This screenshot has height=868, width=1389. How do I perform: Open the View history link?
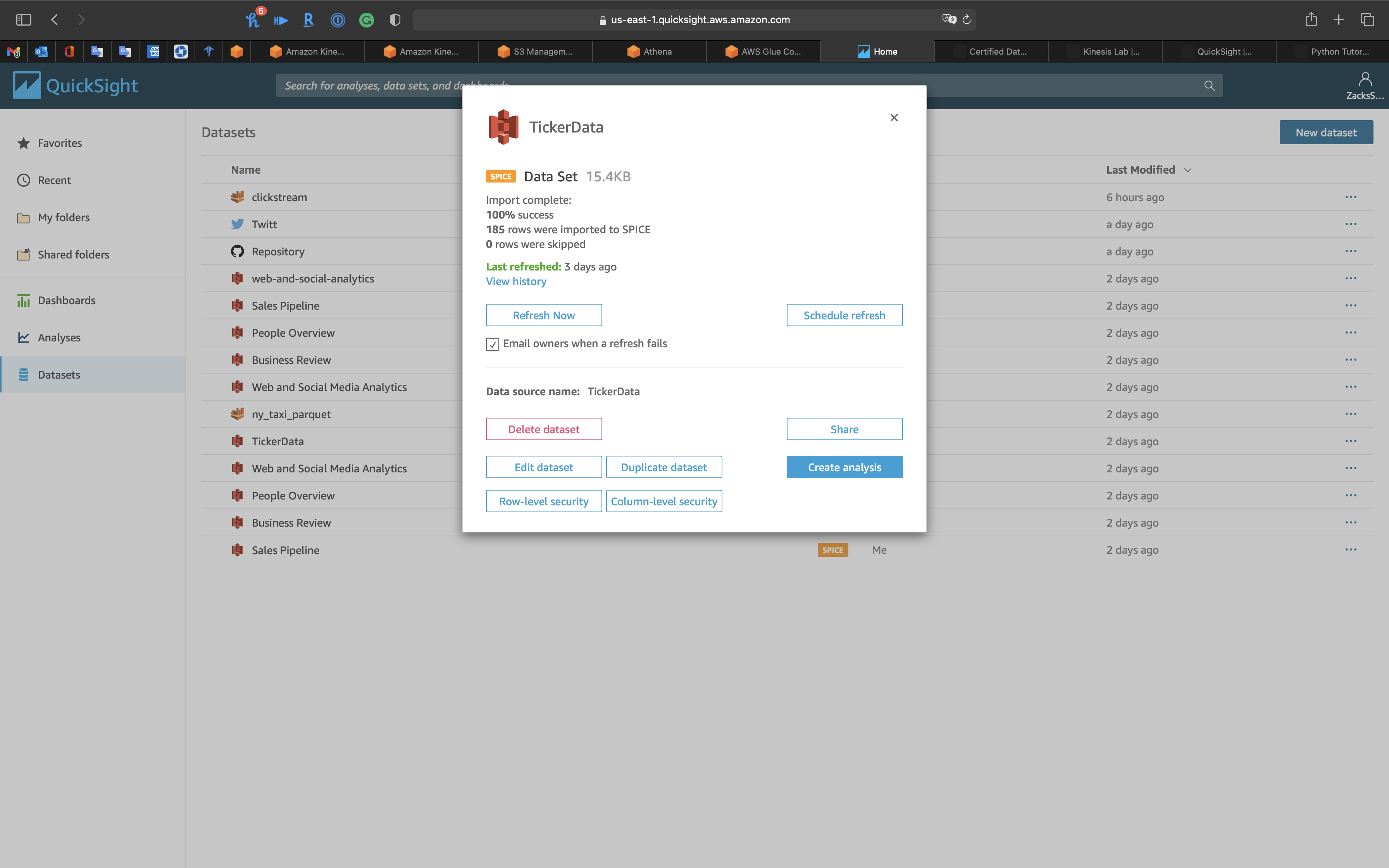pyautogui.click(x=515, y=281)
